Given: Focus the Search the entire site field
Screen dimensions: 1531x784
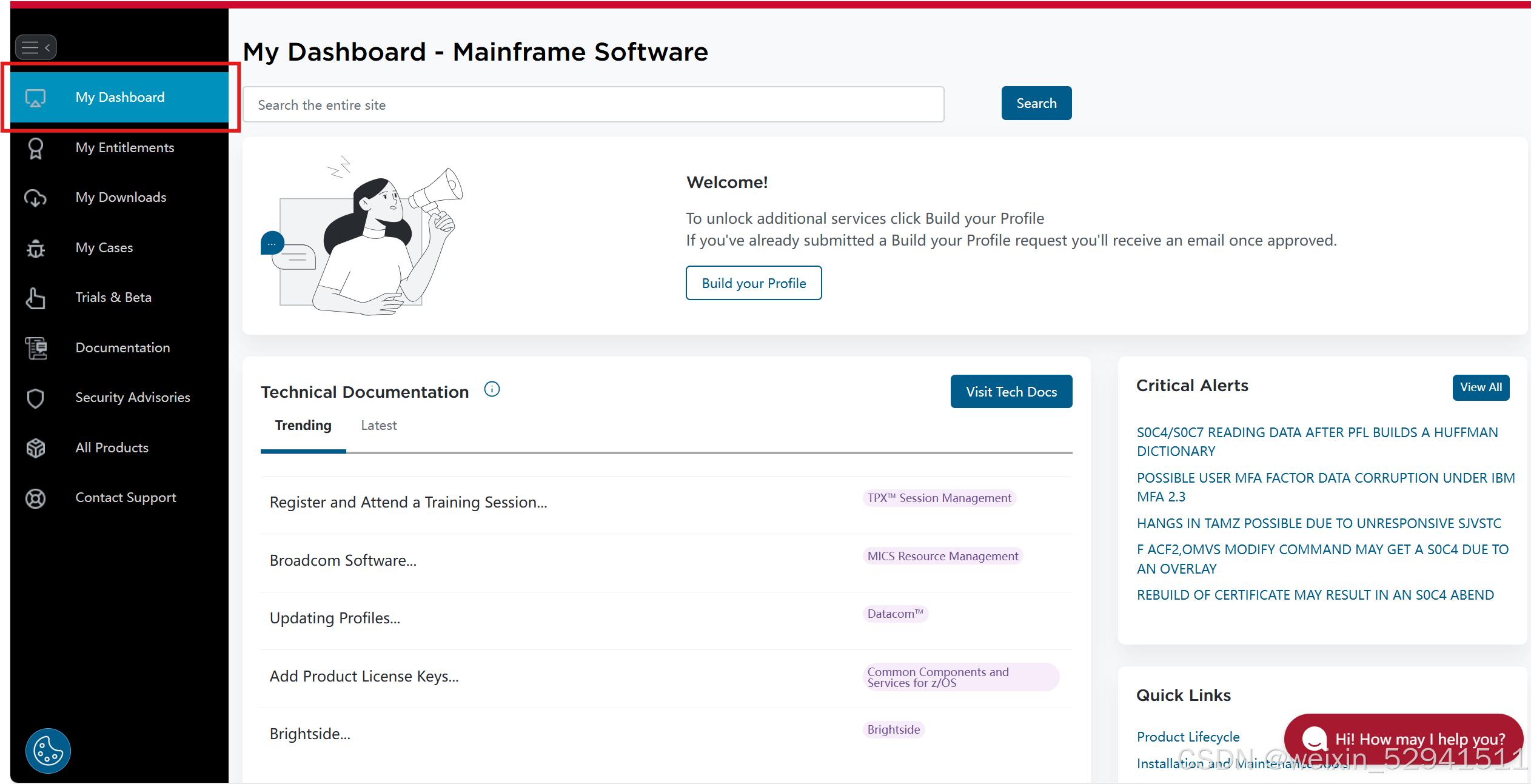Looking at the screenshot, I should (593, 105).
